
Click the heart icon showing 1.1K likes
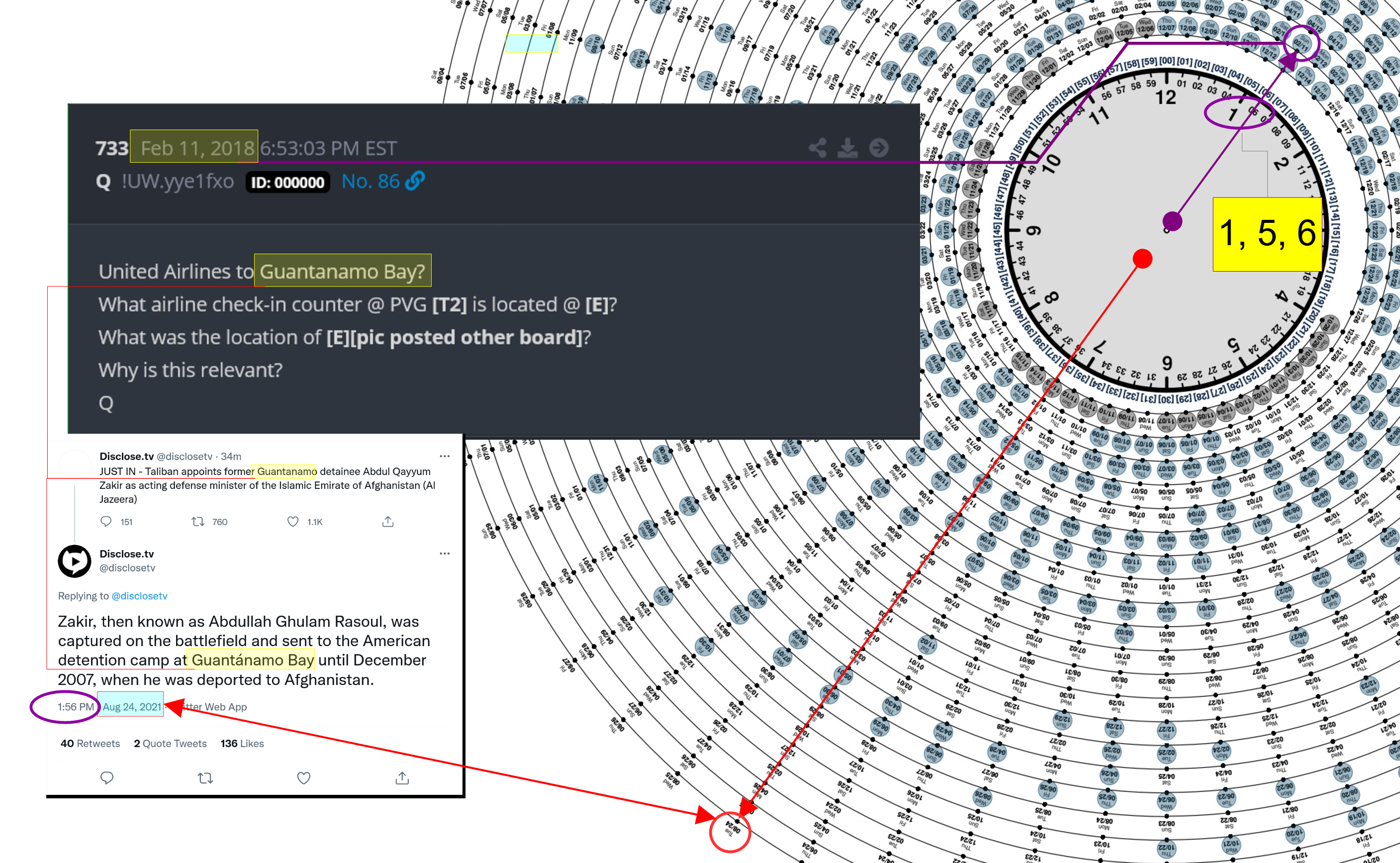pyautogui.click(x=293, y=521)
